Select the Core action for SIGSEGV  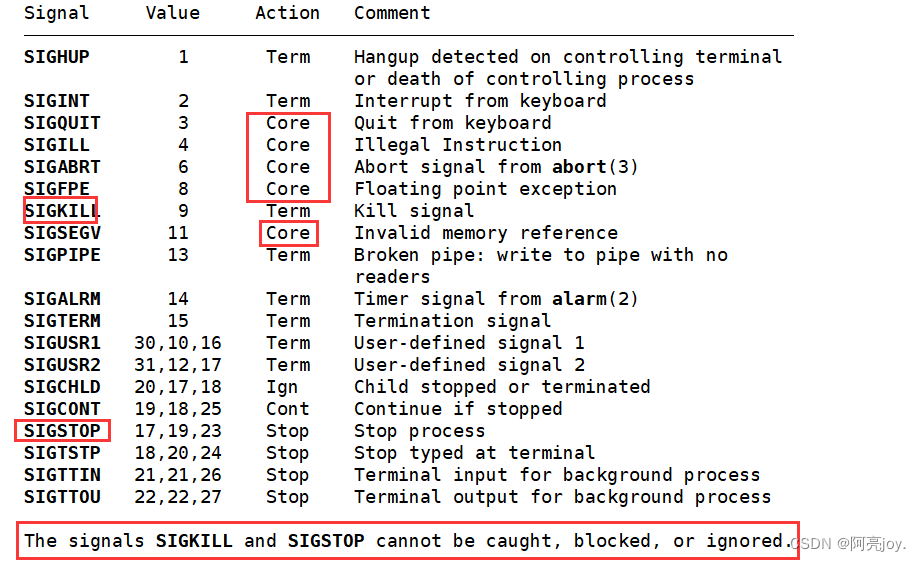pyautogui.click(x=288, y=233)
